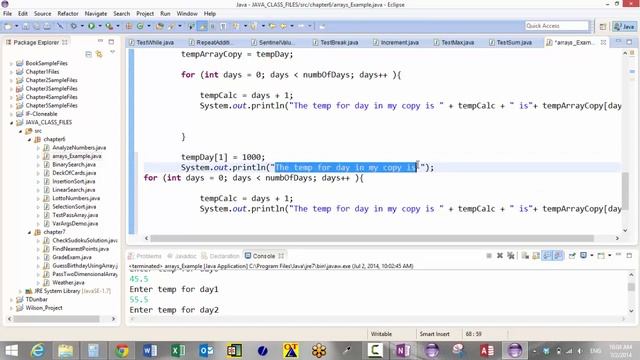Collapse the JAVA_CLASS_FILES project

tap(11, 122)
